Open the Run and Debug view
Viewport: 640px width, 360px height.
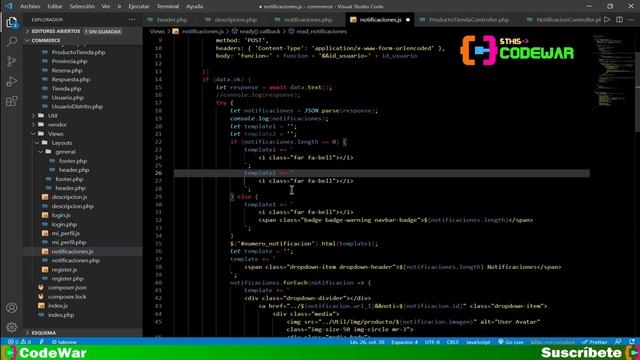pos(12,81)
